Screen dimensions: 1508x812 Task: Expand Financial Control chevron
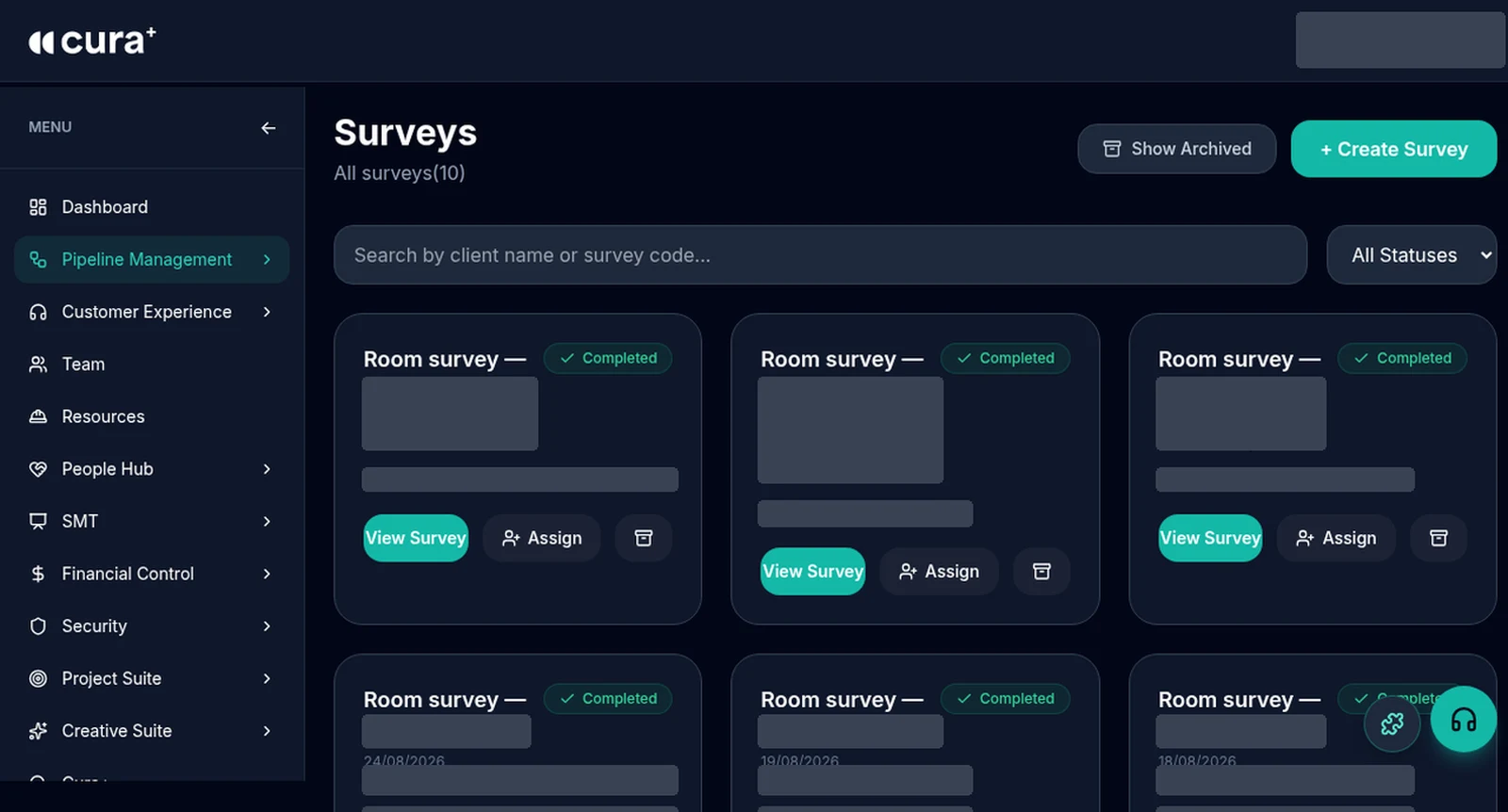tap(267, 574)
